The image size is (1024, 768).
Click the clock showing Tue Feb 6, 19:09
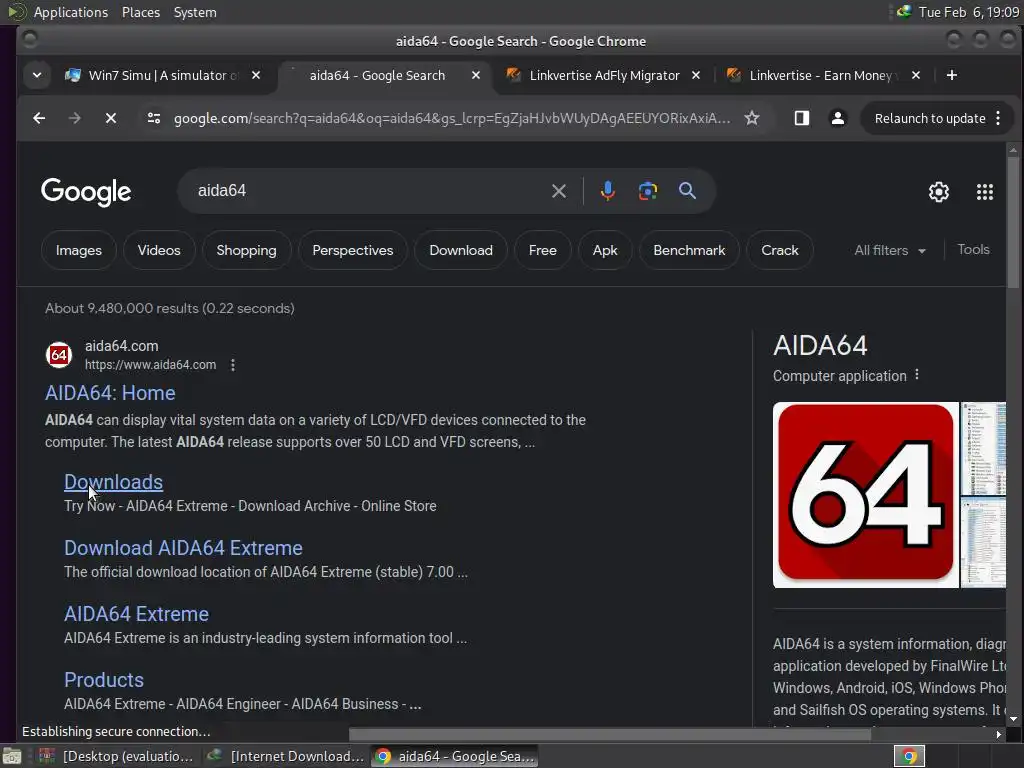point(968,12)
